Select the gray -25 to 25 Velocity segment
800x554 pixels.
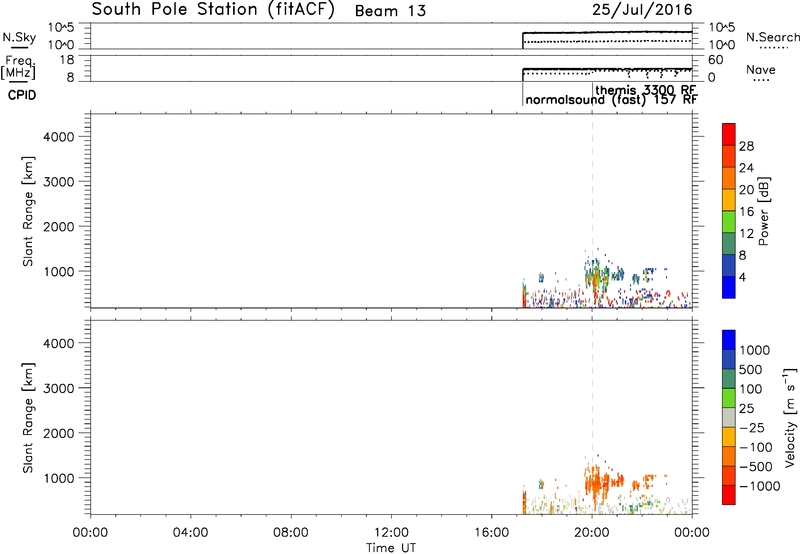[x=729, y=418]
